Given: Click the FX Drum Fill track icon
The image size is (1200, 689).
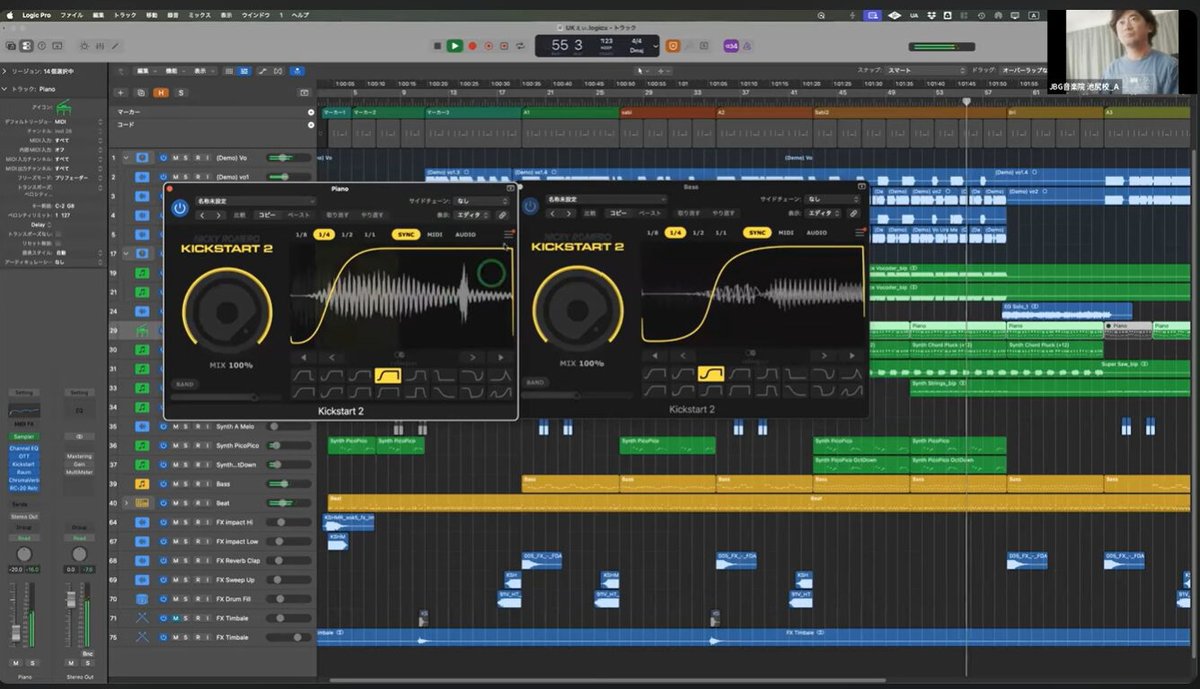Looking at the screenshot, I should tap(142, 598).
